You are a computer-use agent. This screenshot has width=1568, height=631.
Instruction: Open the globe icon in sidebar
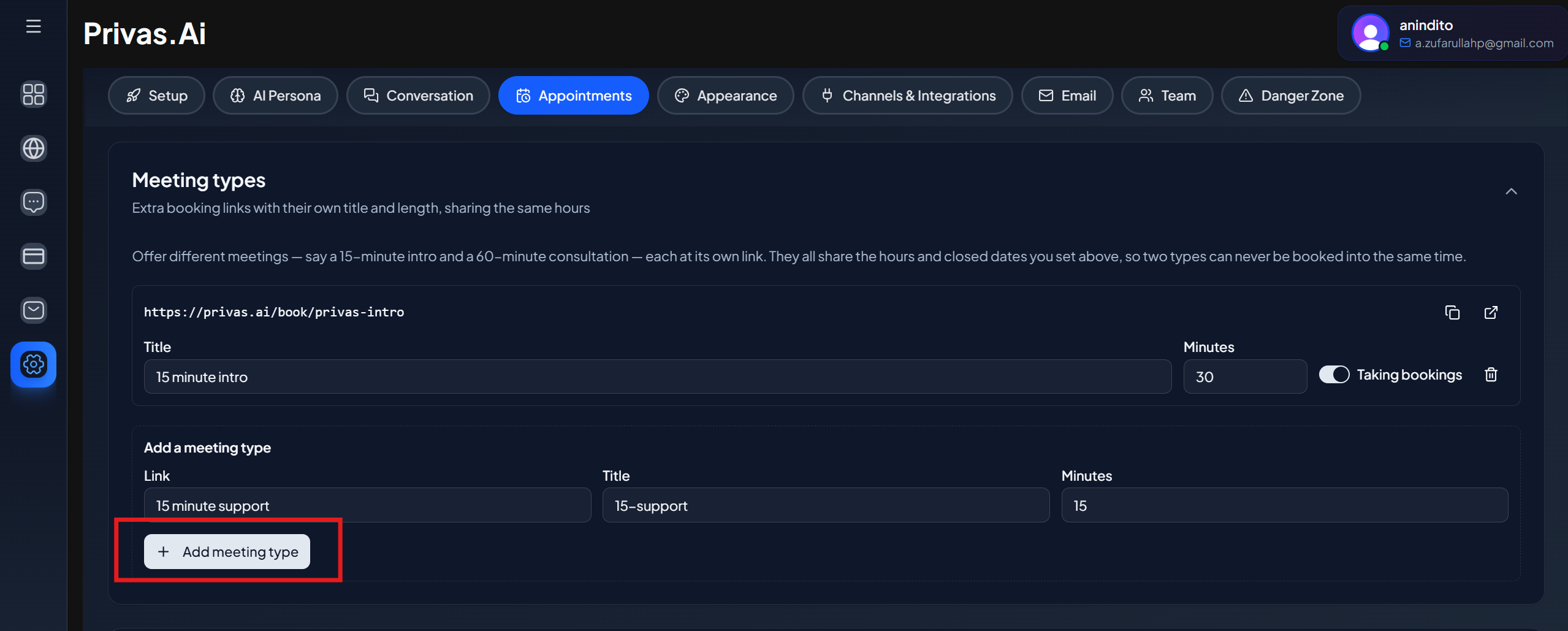(x=33, y=148)
